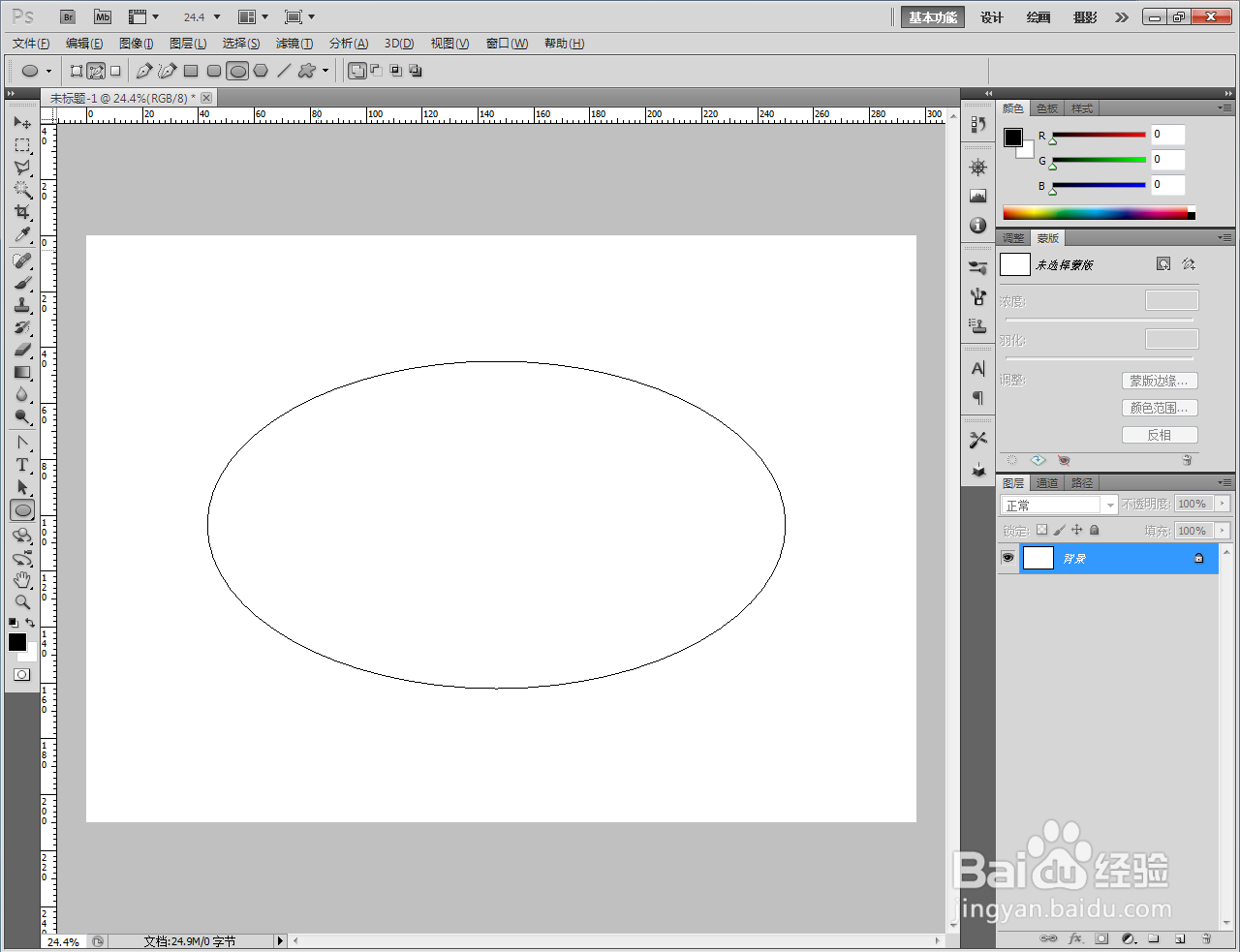Click the foreground color swatch in toolbox
The width and height of the screenshot is (1240, 952).
tap(16, 642)
